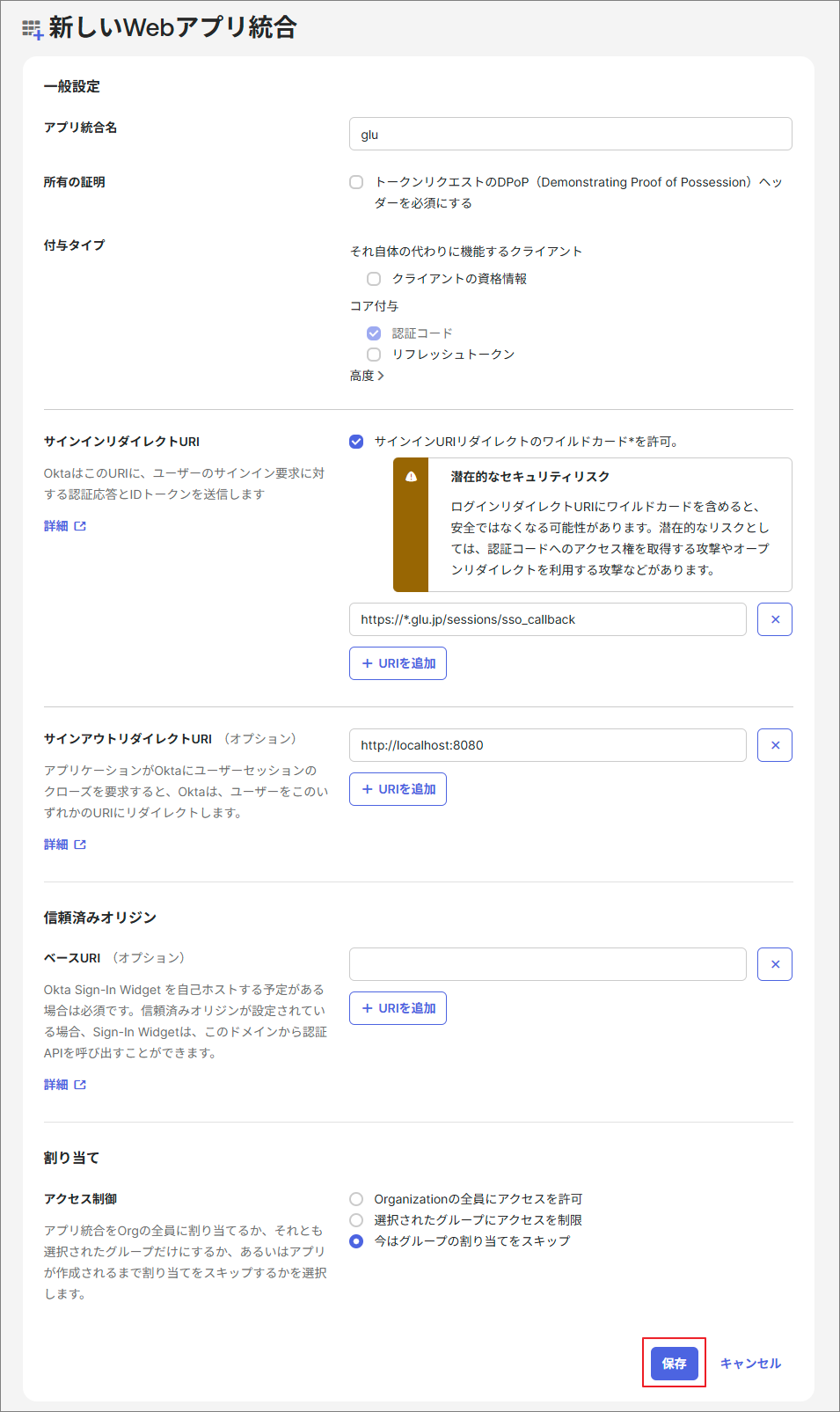This screenshot has height=1412, width=840.
Task: Remove the empty base URI entry
Action: pos(774,964)
